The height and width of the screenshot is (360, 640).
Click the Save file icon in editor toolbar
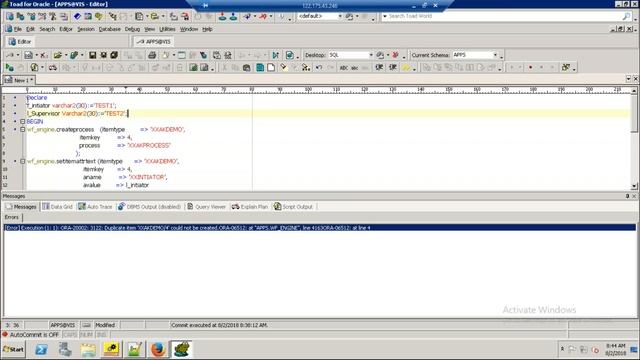pyautogui.click(x=93, y=55)
